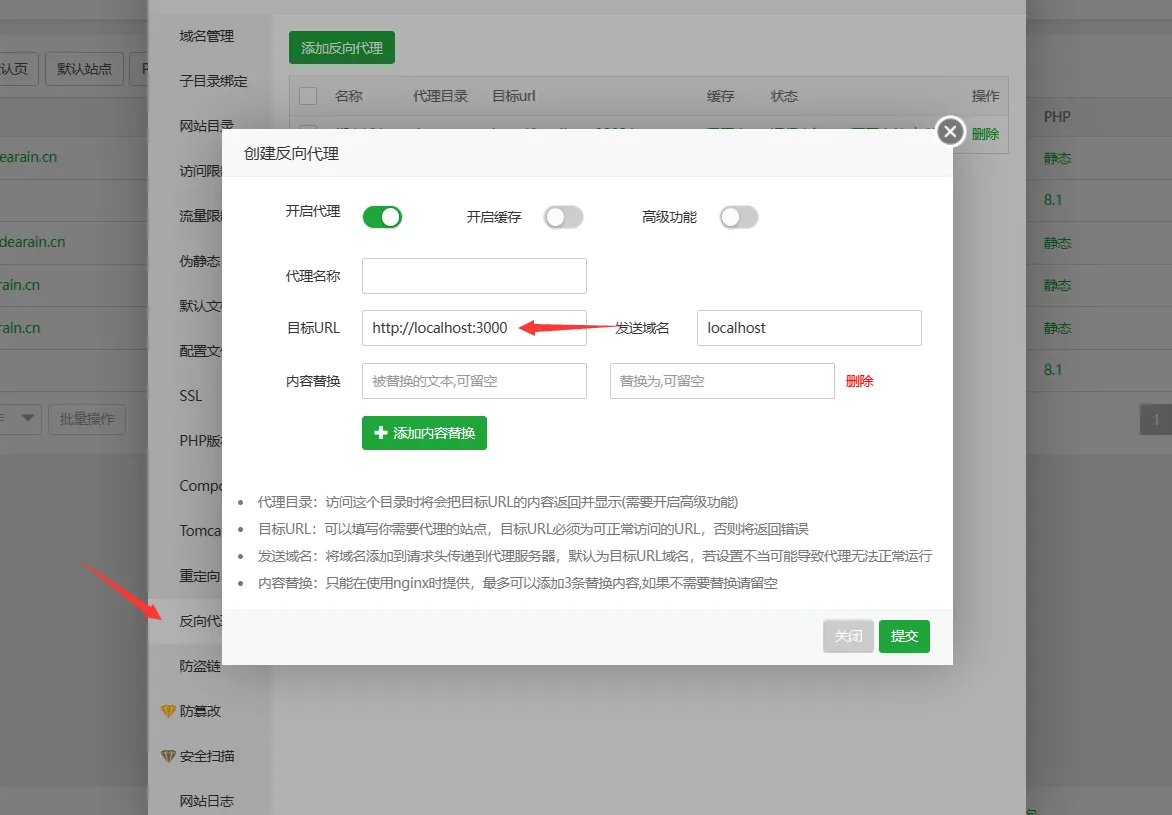Click the 发送域名 field containing localhost

[808, 328]
